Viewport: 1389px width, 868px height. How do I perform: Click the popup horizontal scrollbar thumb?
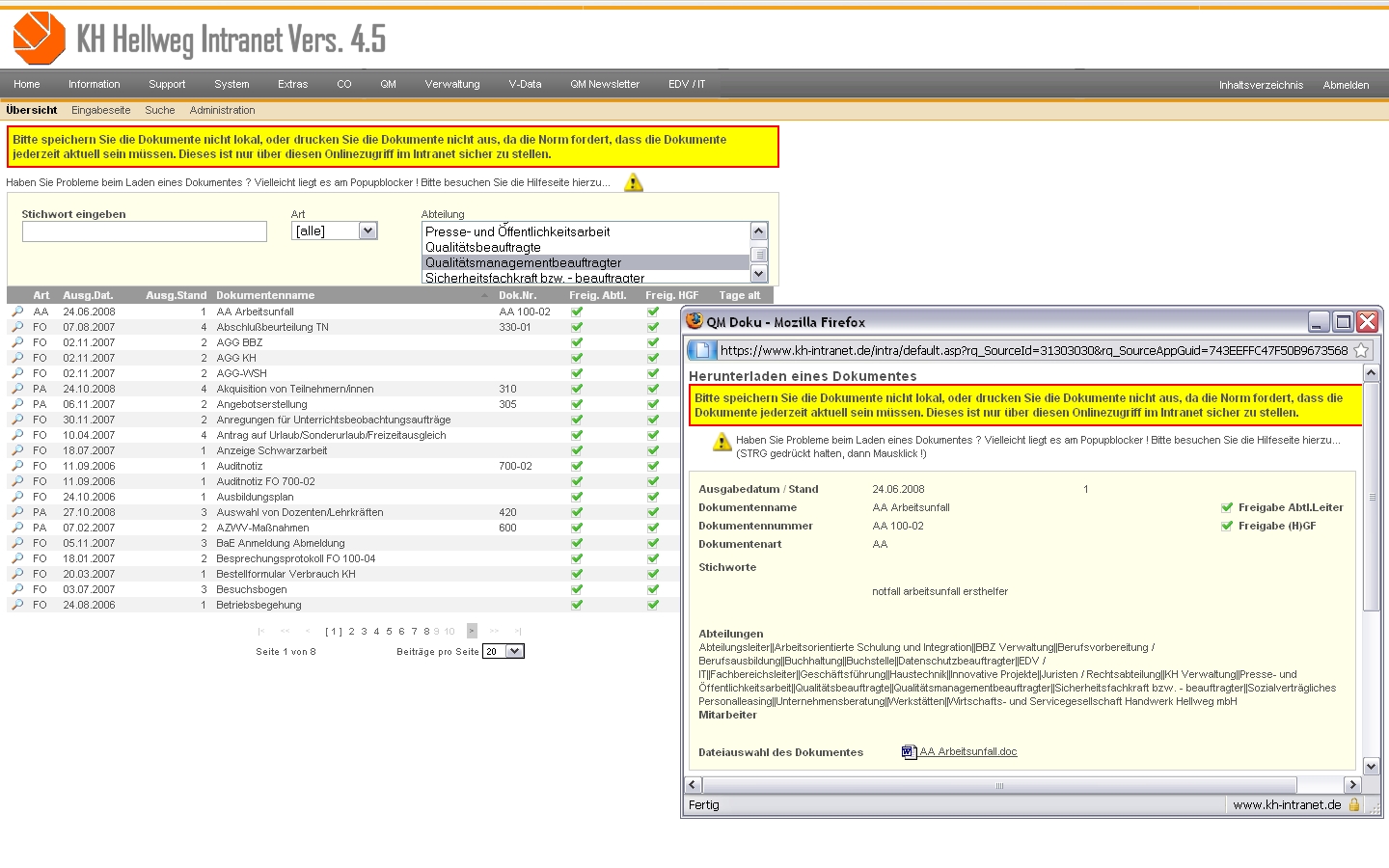(999, 785)
